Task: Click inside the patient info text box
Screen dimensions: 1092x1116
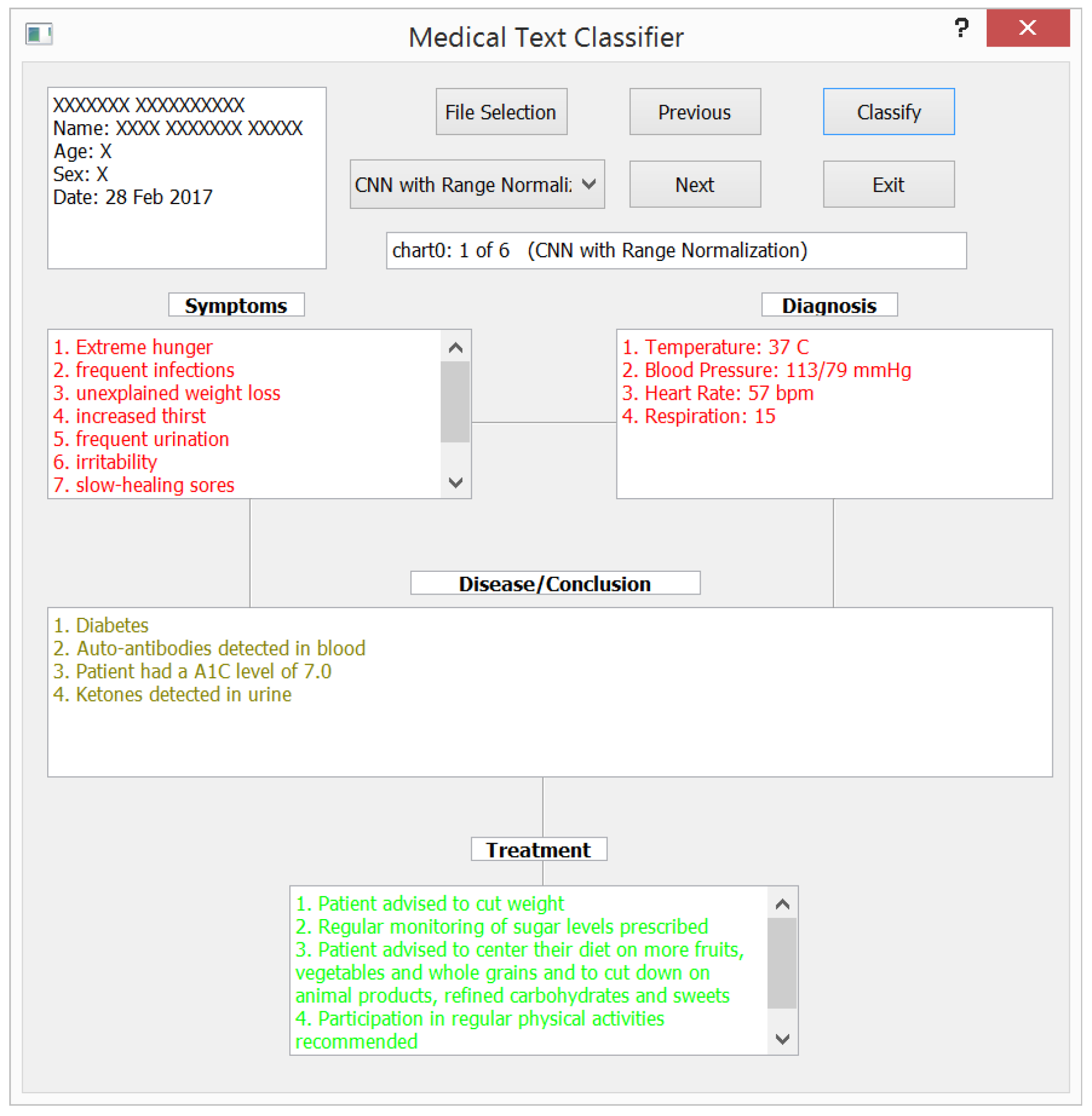Action: pos(186,229)
